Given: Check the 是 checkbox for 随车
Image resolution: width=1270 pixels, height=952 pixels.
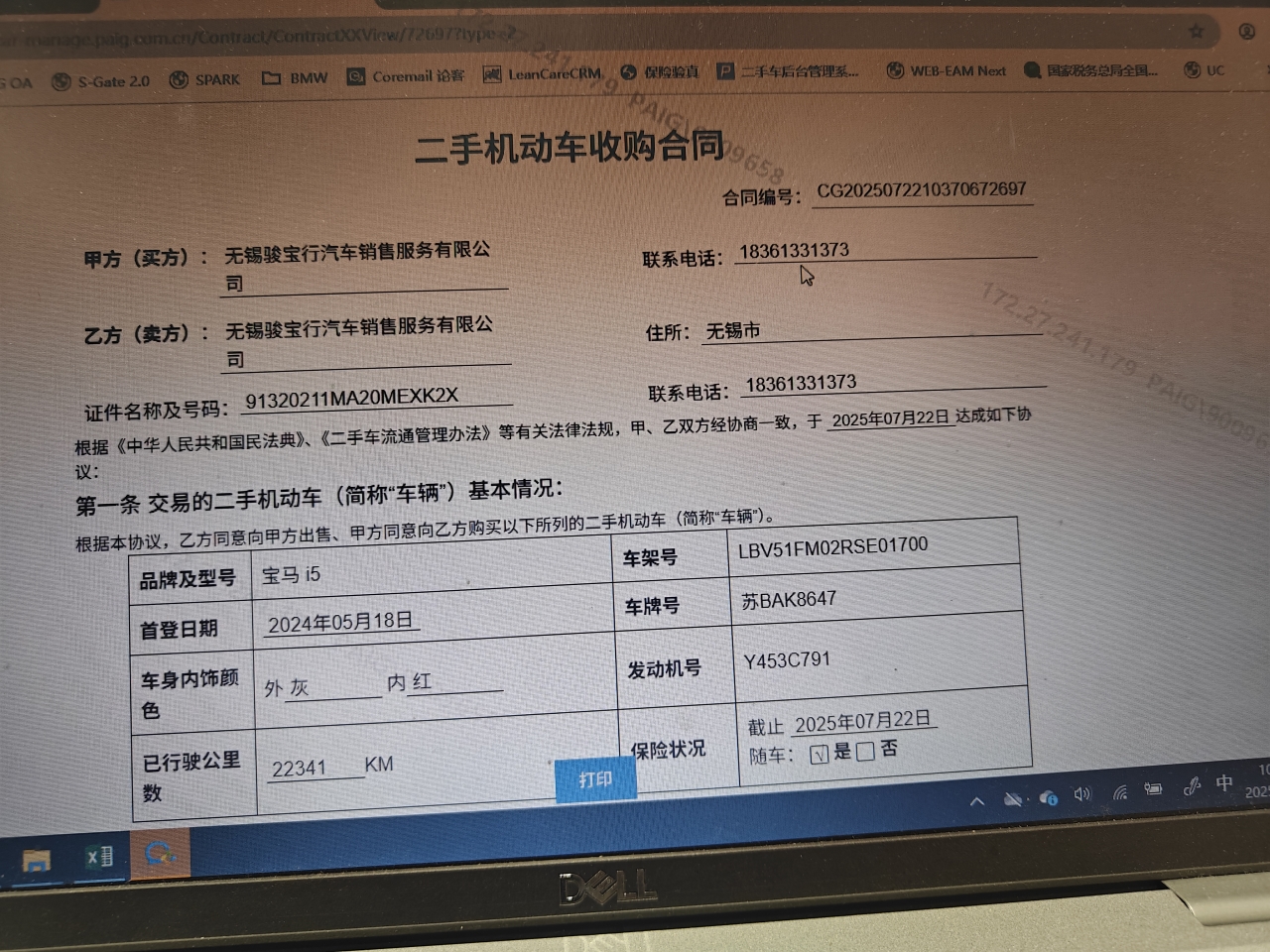Looking at the screenshot, I should point(820,755).
